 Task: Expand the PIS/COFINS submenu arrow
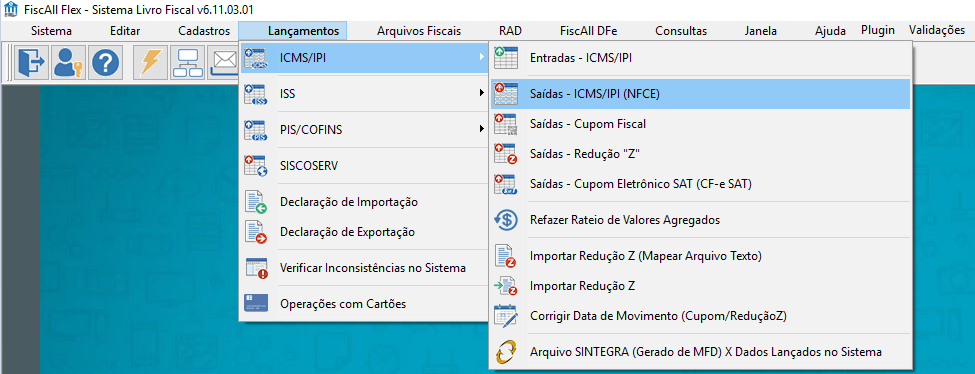pos(481,130)
